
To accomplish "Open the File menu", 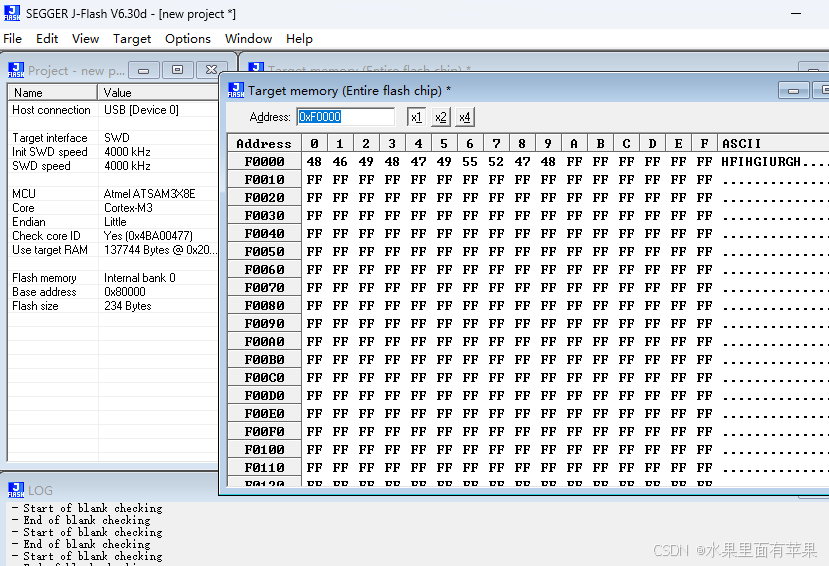I will tap(12, 39).
